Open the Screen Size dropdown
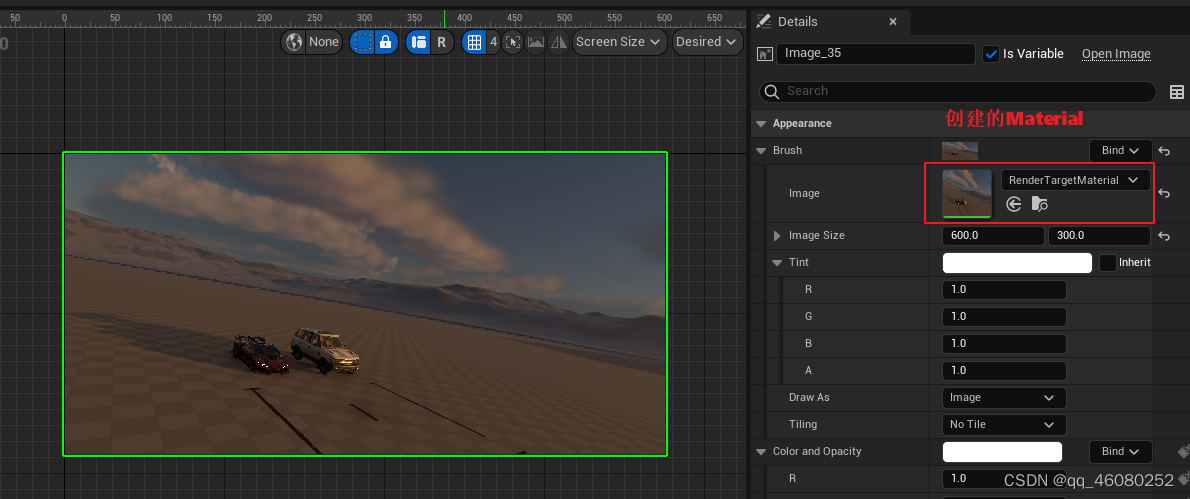 coord(620,42)
